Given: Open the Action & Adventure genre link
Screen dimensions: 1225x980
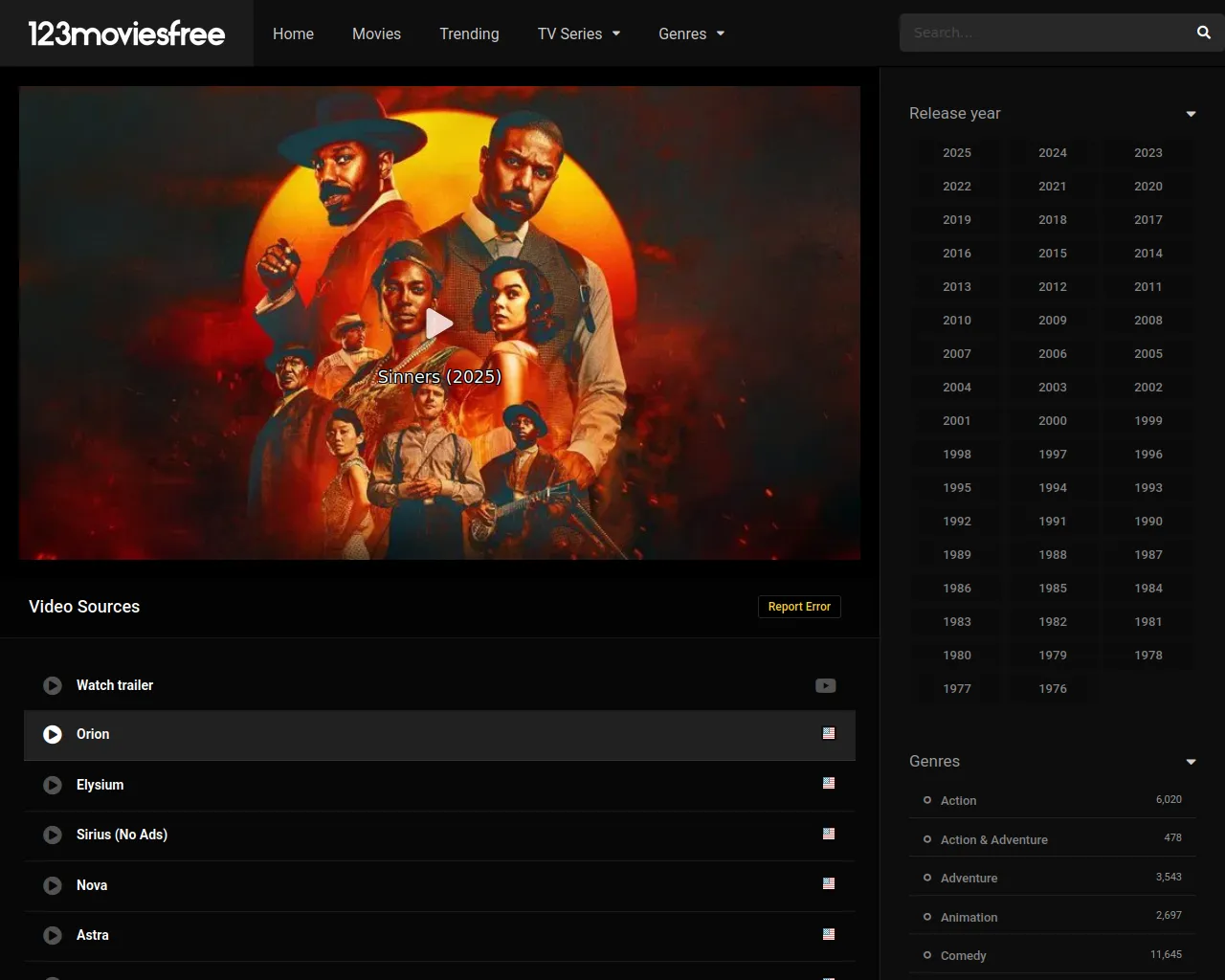Looking at the screenshot, I should pyautogui.click(x=993, y=839).
